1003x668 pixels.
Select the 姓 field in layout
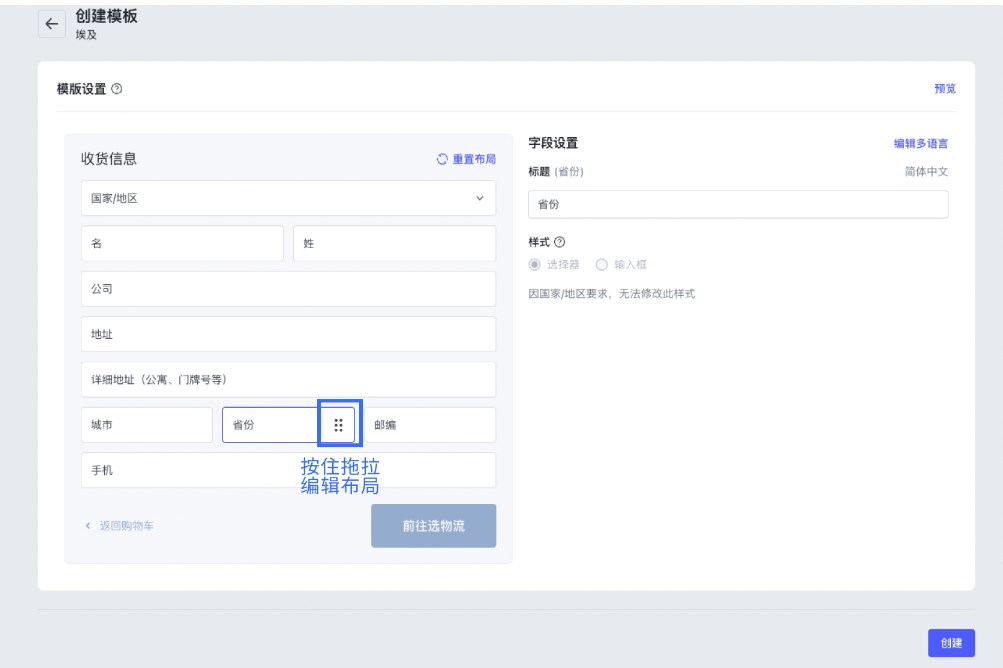coord(394,244)
